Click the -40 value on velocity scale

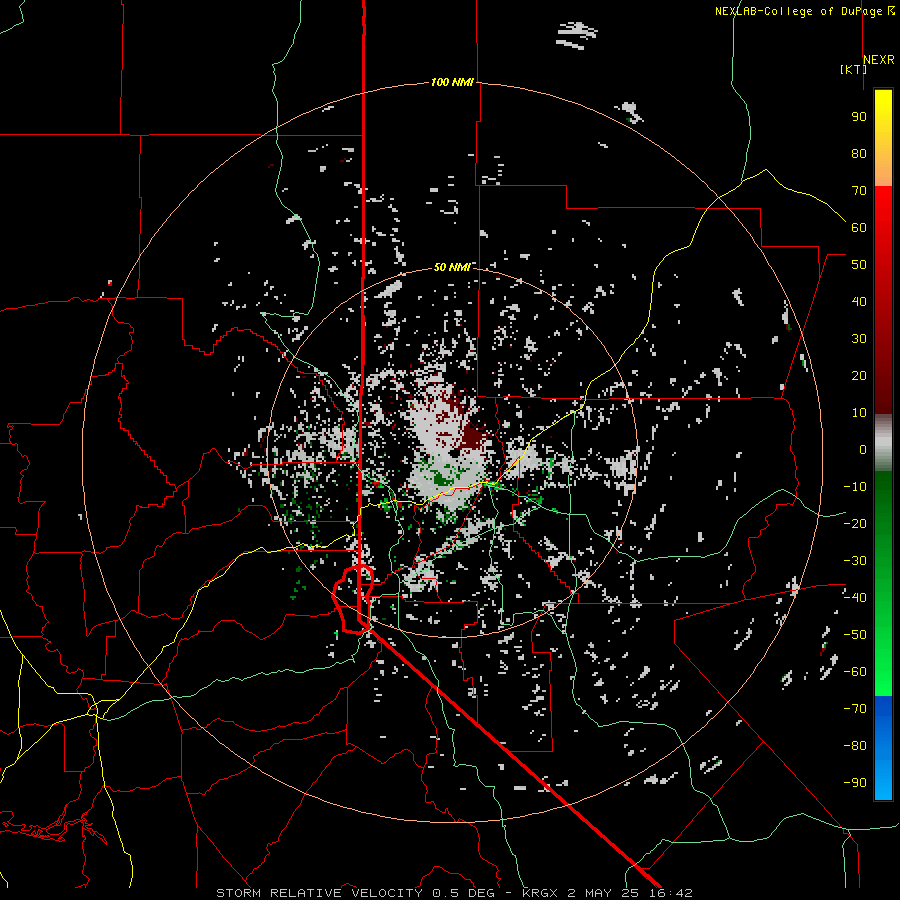click(x=855, y=598)
